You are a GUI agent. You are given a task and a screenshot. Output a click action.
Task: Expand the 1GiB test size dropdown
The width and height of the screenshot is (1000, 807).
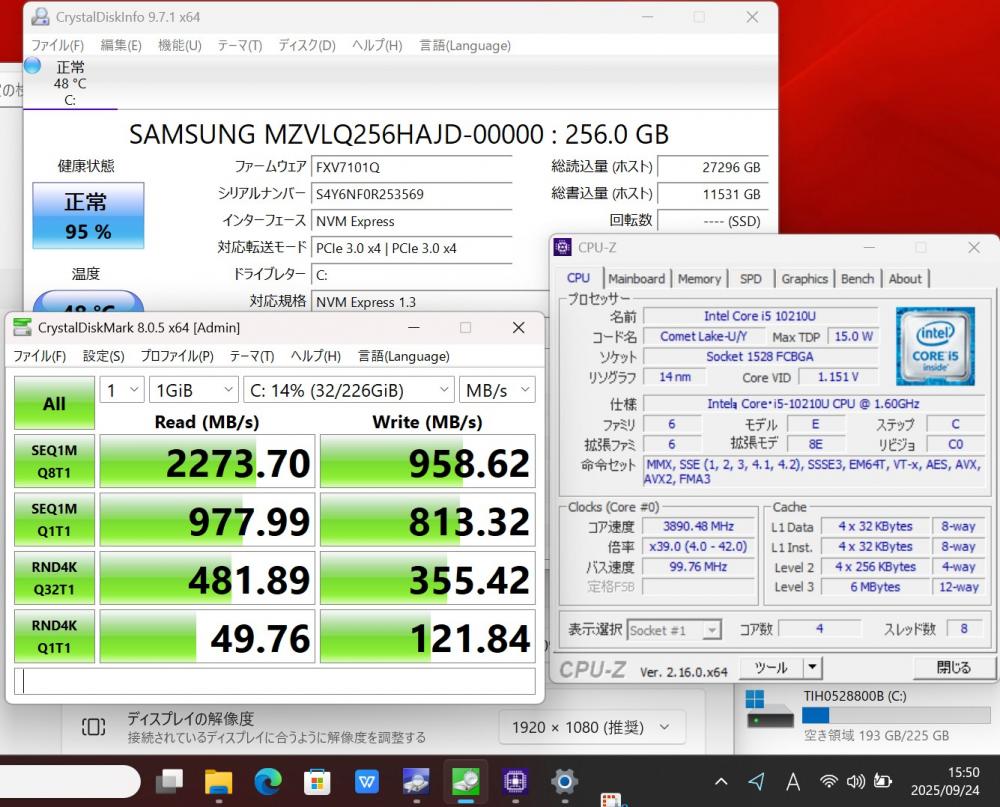coord(194,390)
